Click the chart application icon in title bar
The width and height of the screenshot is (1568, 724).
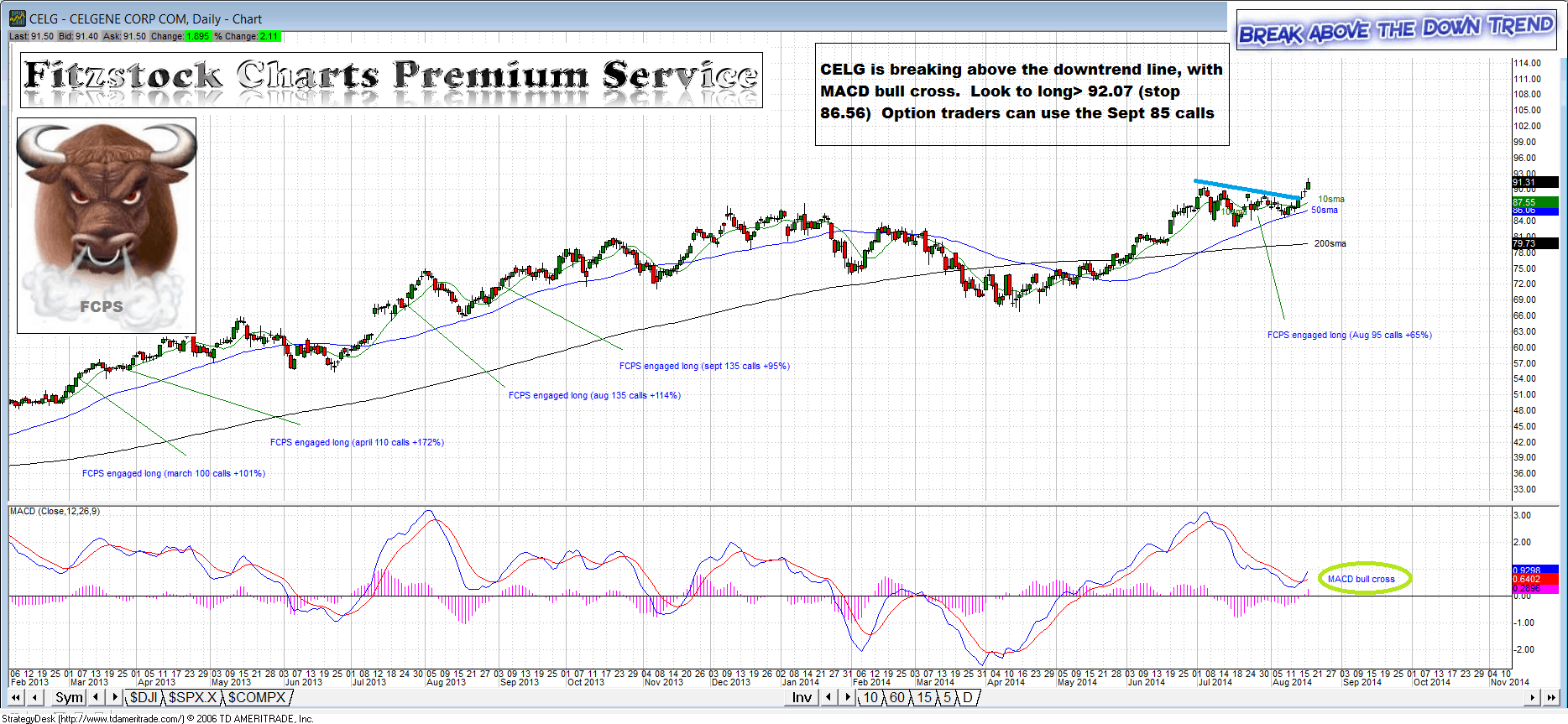(17, 18)
